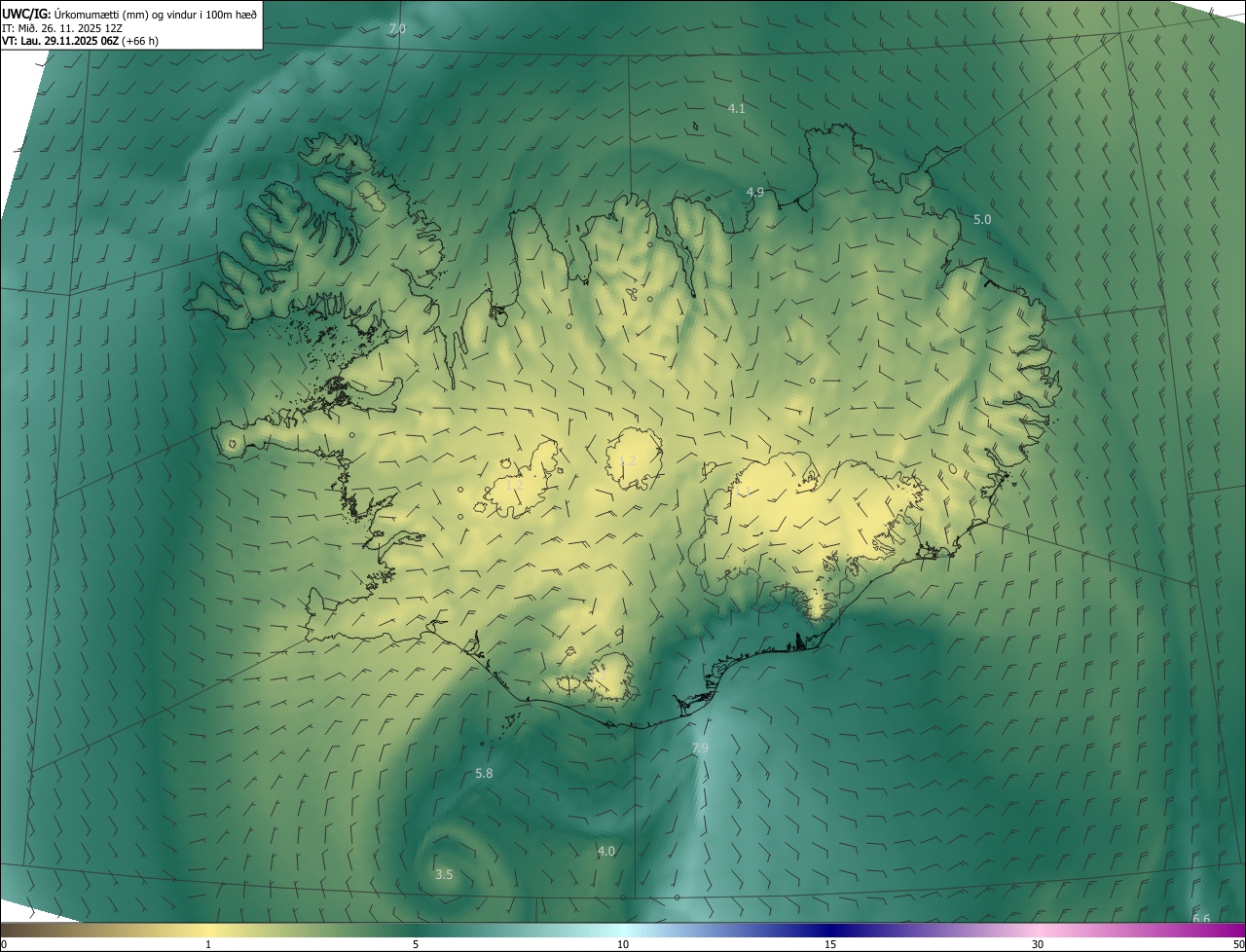This screenshot has height=952, width=1246.
Task: Click the colour scale tick label 50
Action: [1238, 945]
